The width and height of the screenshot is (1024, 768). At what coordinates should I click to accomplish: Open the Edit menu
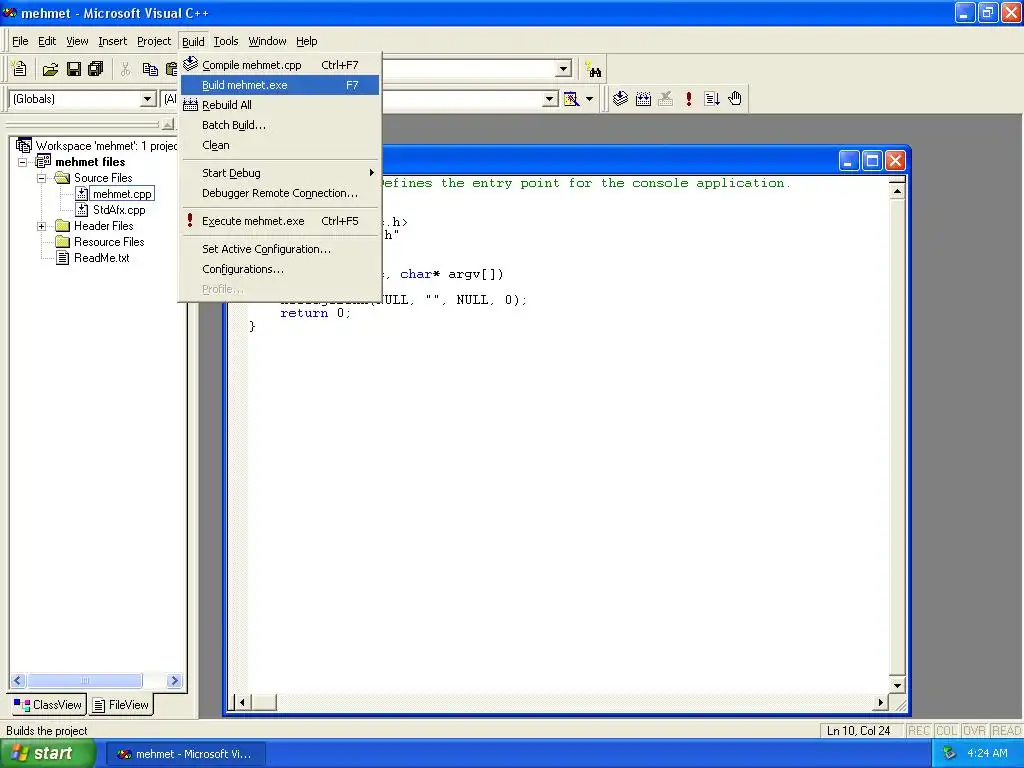47,41
